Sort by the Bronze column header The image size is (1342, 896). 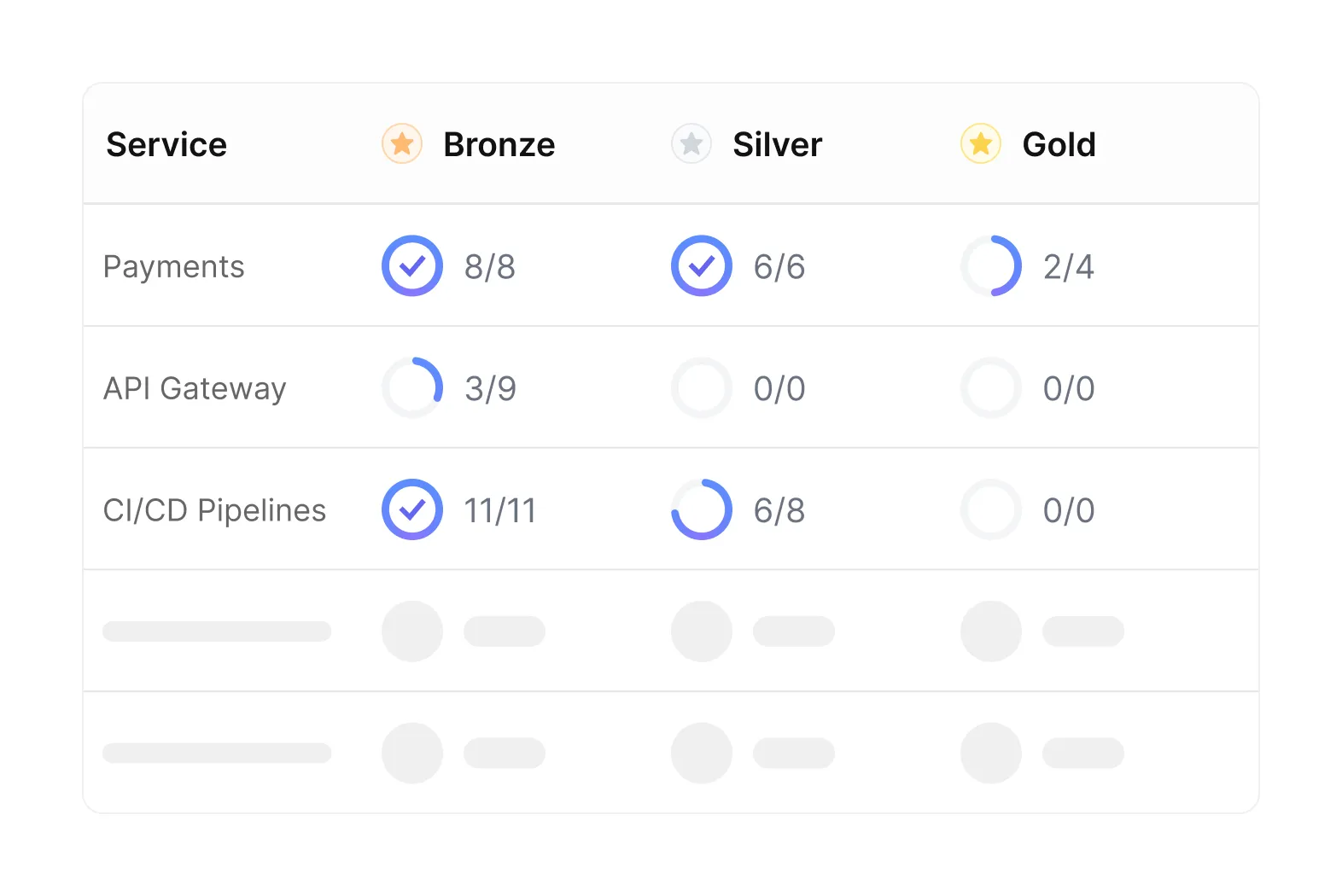[x=499, y=144]
